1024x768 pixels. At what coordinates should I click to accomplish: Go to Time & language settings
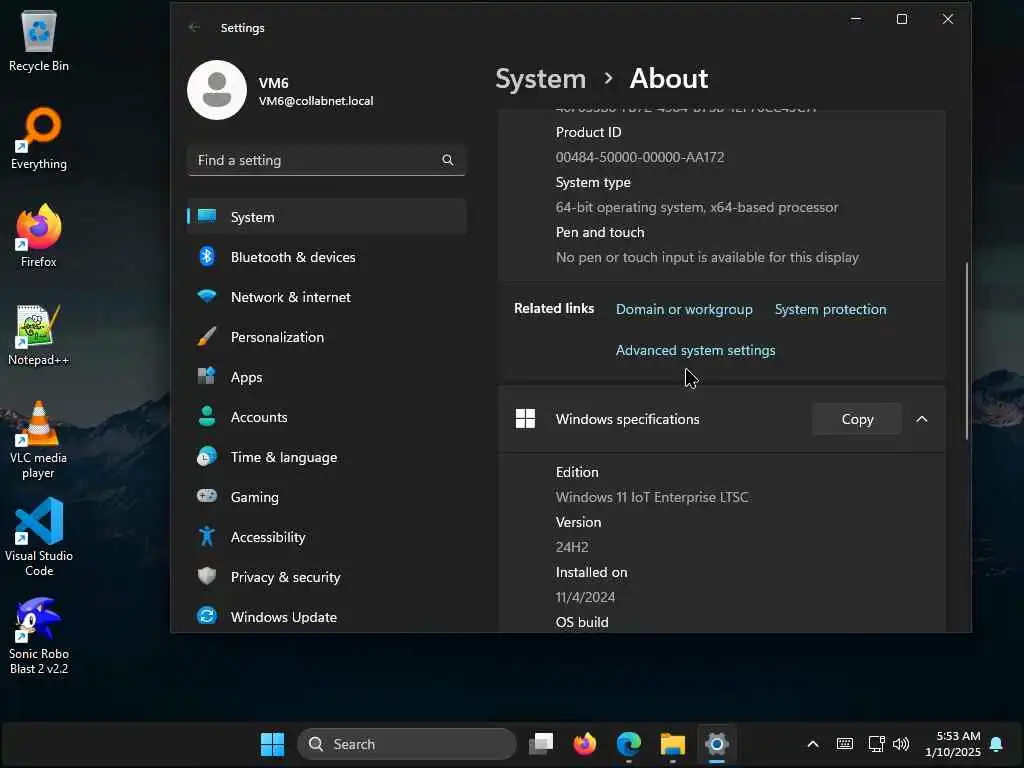point(327,457)
